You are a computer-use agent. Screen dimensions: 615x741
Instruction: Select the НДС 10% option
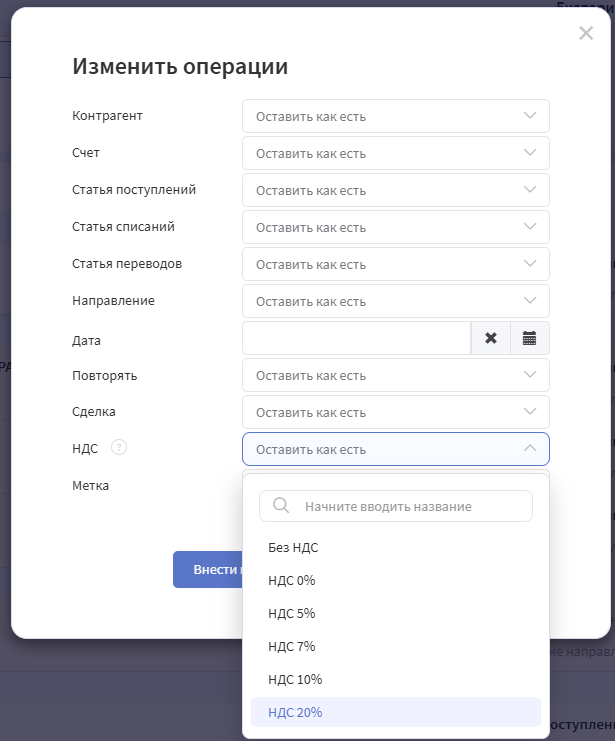pyautogui.click(x=295, y=679)
